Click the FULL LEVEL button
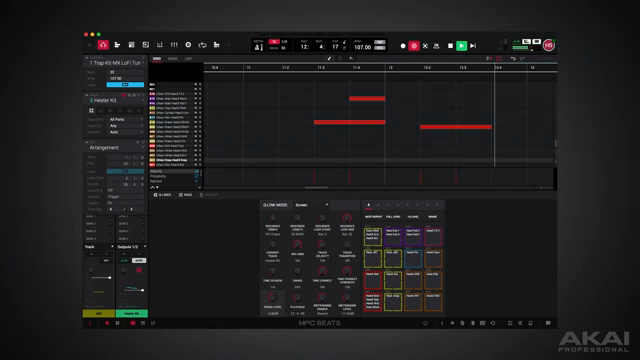Screen dimensions: 640x360 (393, 217)
